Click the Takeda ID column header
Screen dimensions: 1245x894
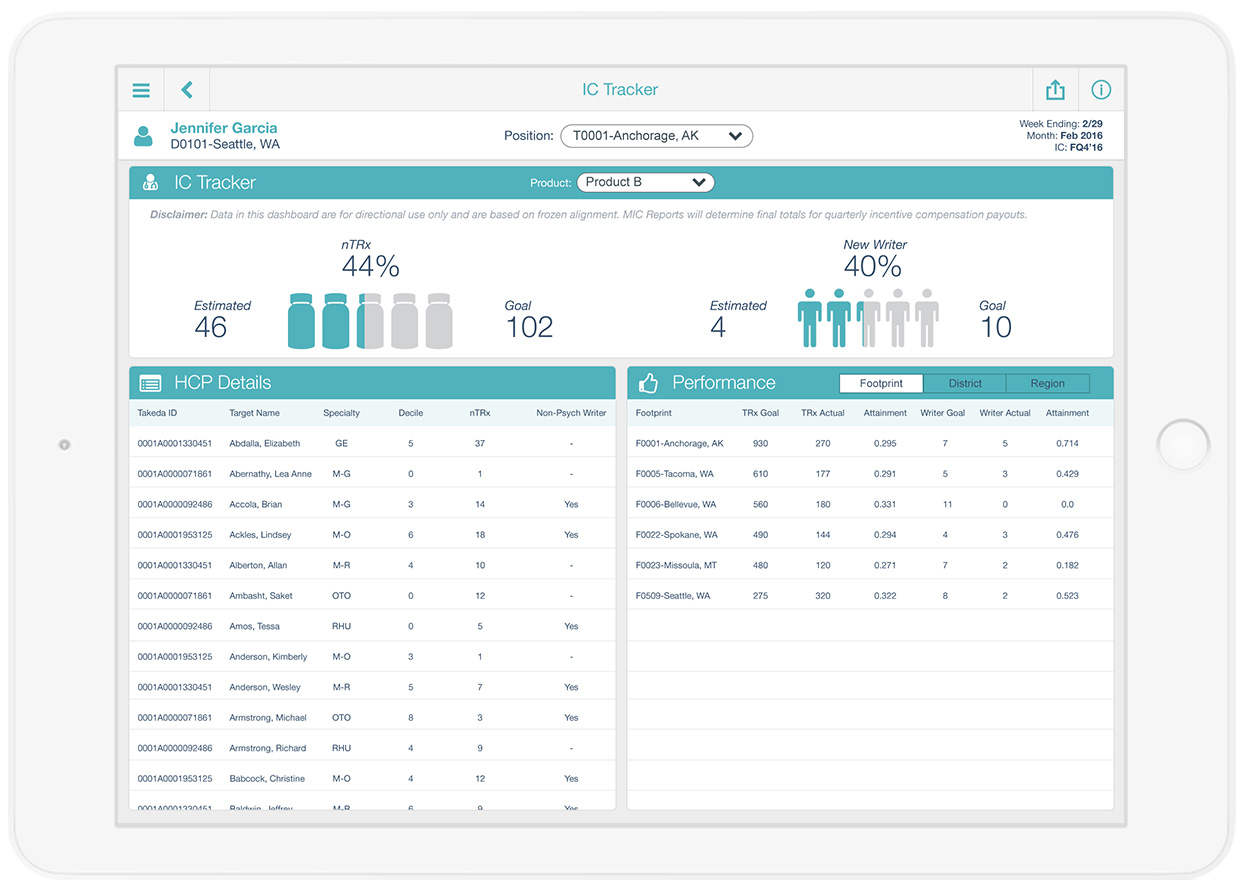tap(158, 413)
